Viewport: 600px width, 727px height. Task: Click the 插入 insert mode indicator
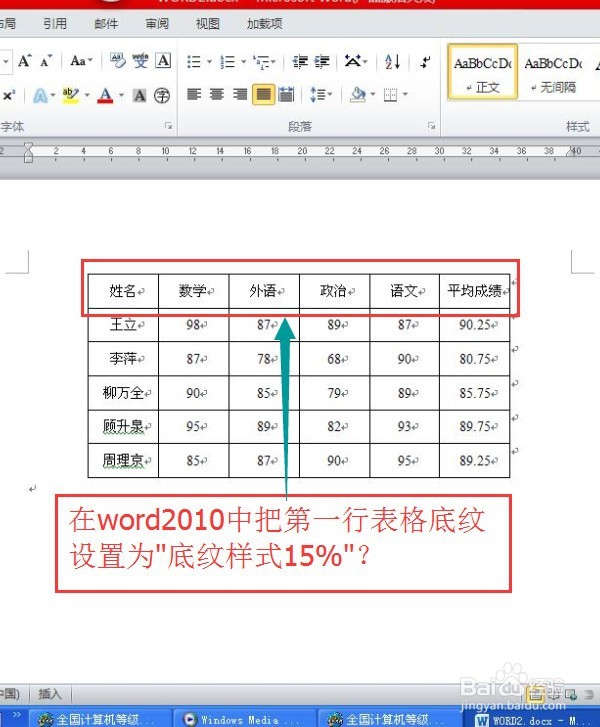(50, 694)
